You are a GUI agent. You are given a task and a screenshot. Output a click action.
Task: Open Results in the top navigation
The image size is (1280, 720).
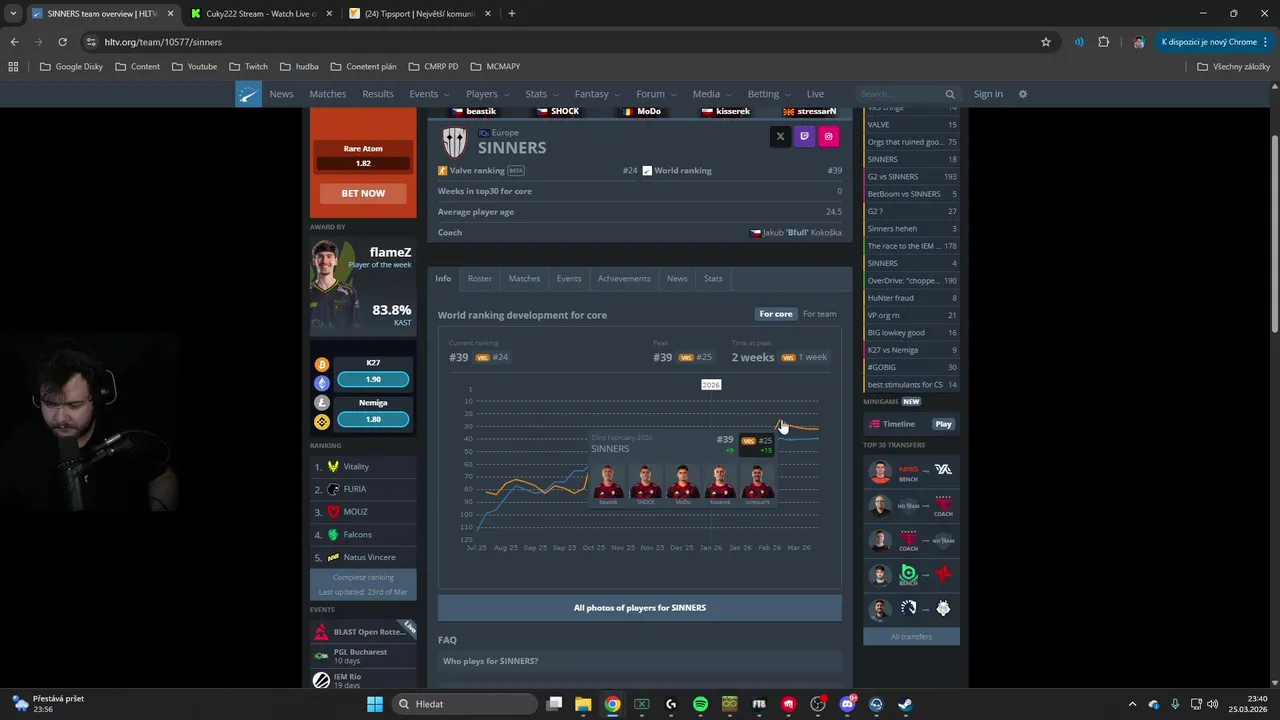(378, 94)
